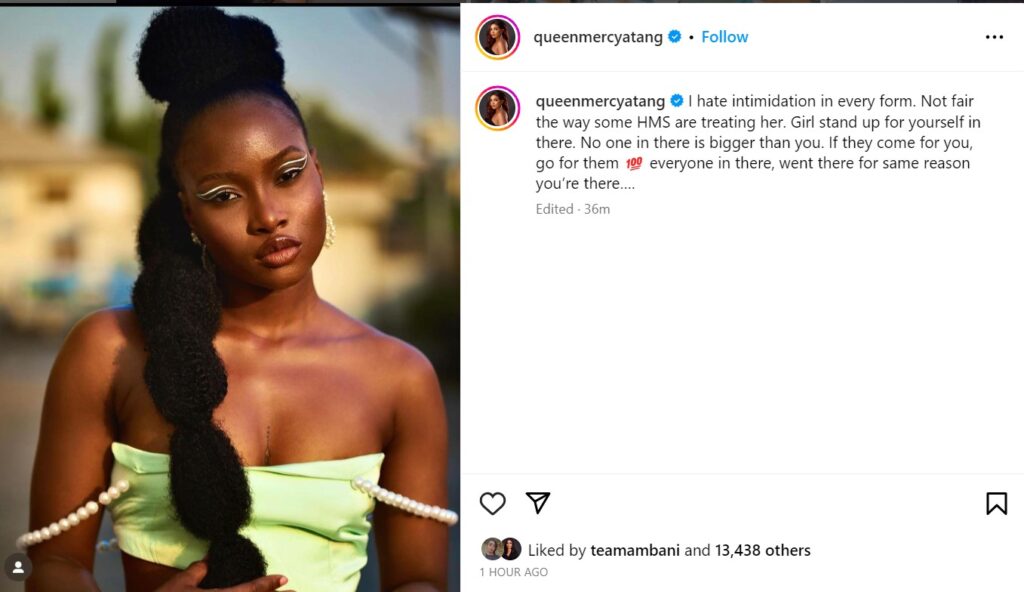Click the verified badge in the caption
1024x592 pixels.
(677, 101)
